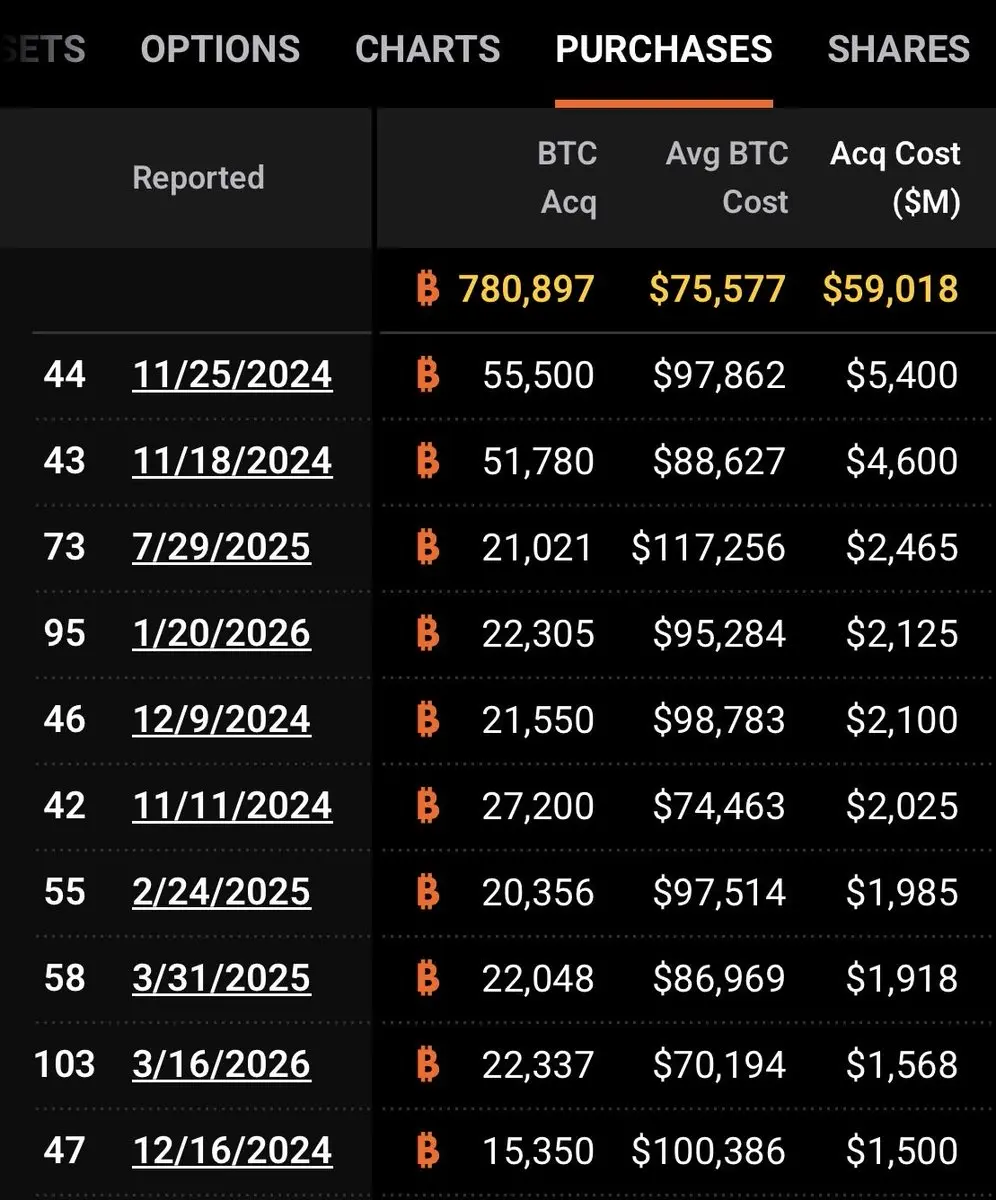Sort by Reported column header
Screen dimensions: 996x1200
(198, 178)
